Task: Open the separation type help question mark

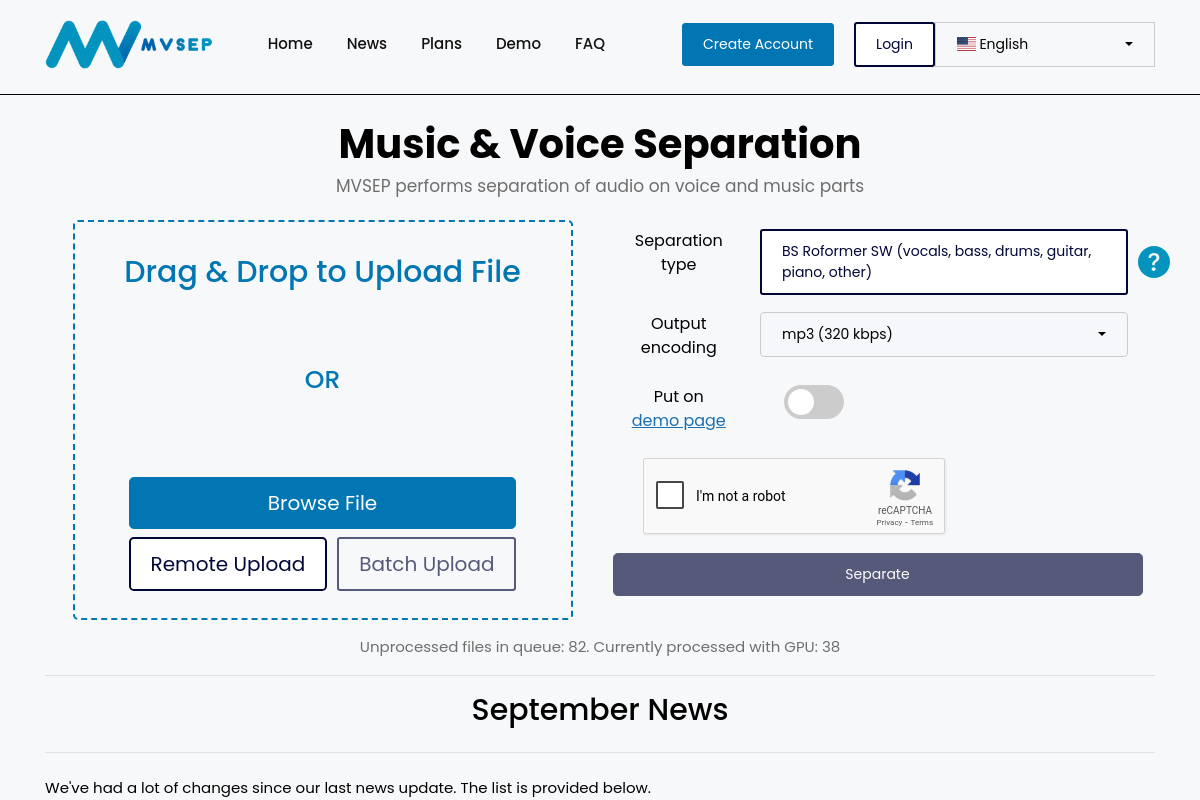Action: 1153,262
